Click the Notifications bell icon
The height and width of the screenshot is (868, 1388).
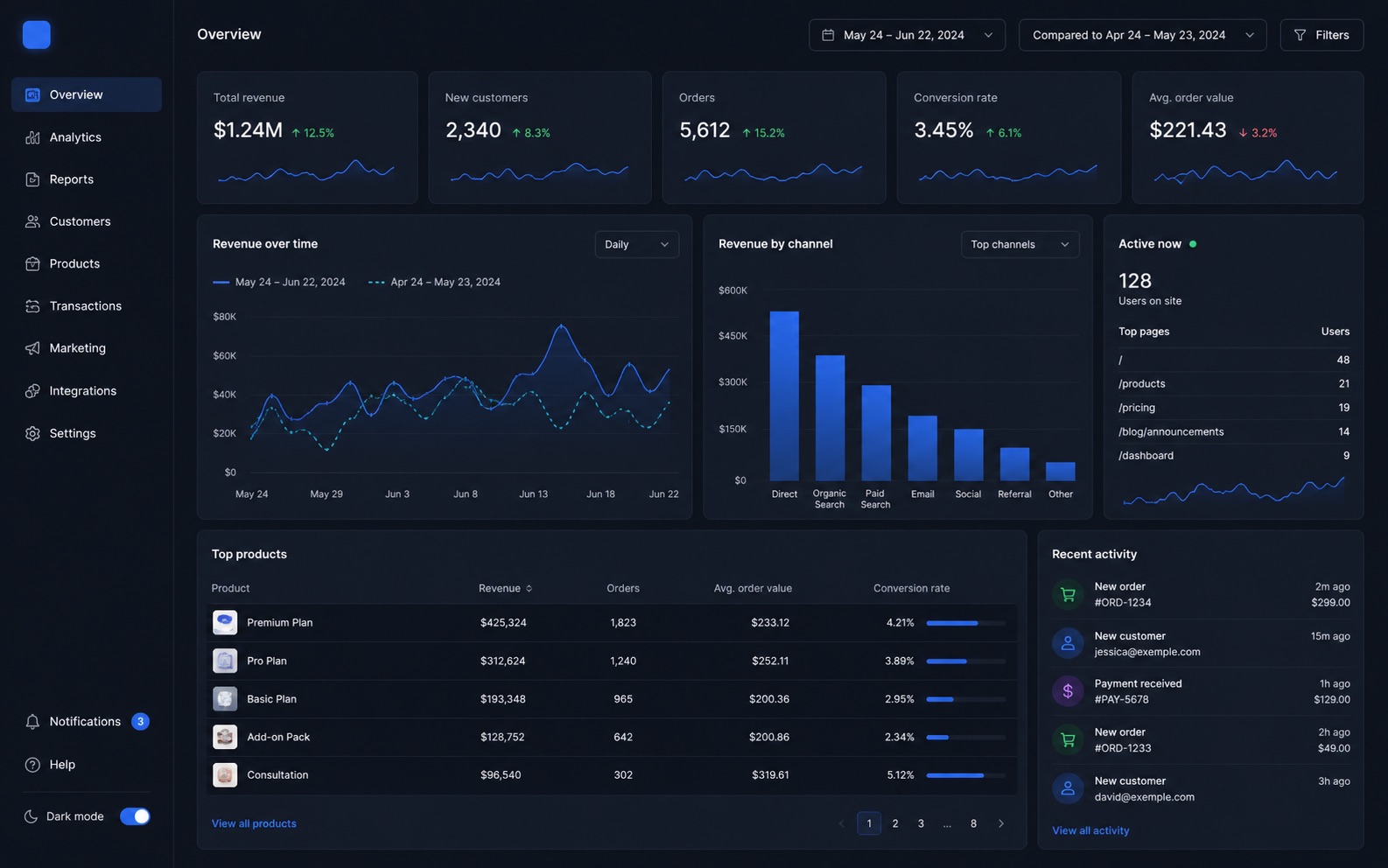coord(32,722)
